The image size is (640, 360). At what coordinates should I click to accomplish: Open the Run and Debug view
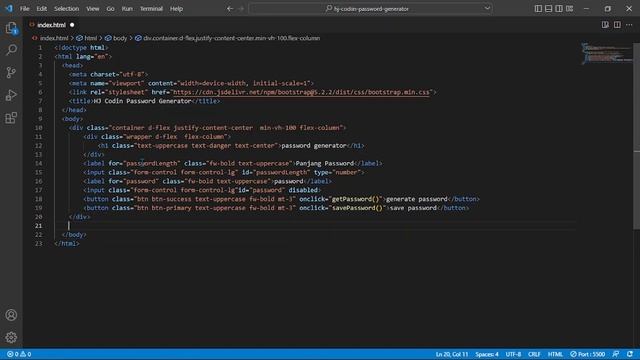point(11,95)
